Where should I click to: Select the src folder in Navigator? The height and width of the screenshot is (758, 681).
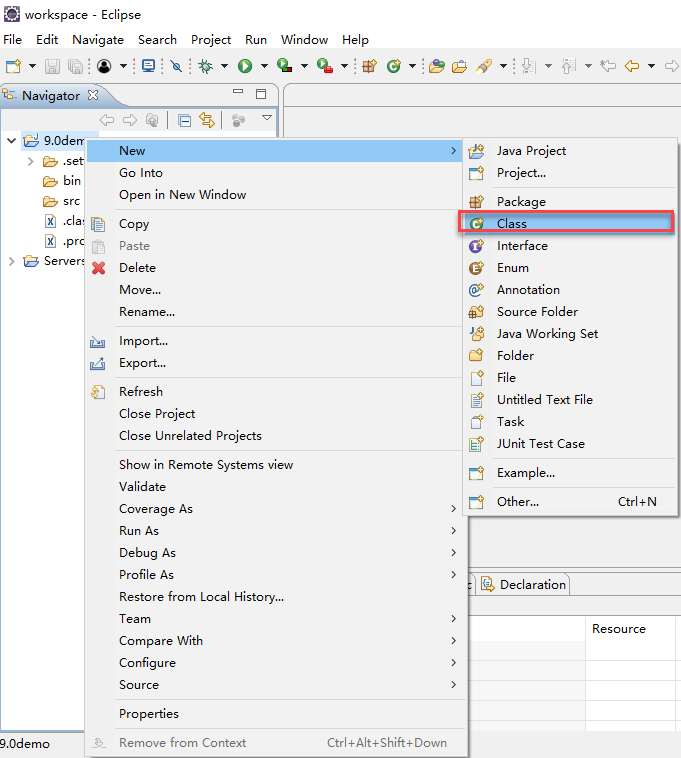tap(71, 201)
